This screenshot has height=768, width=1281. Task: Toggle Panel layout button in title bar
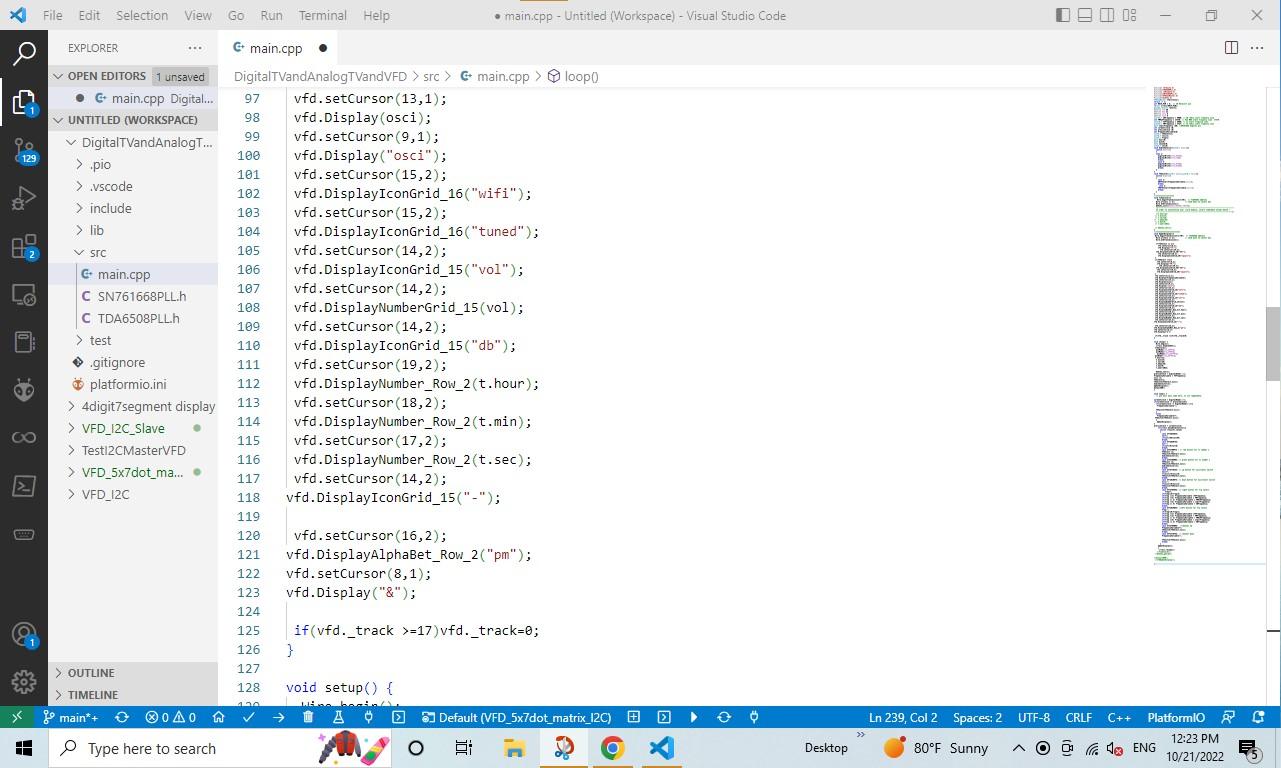pyautogui.click(x=1084, y=15)
